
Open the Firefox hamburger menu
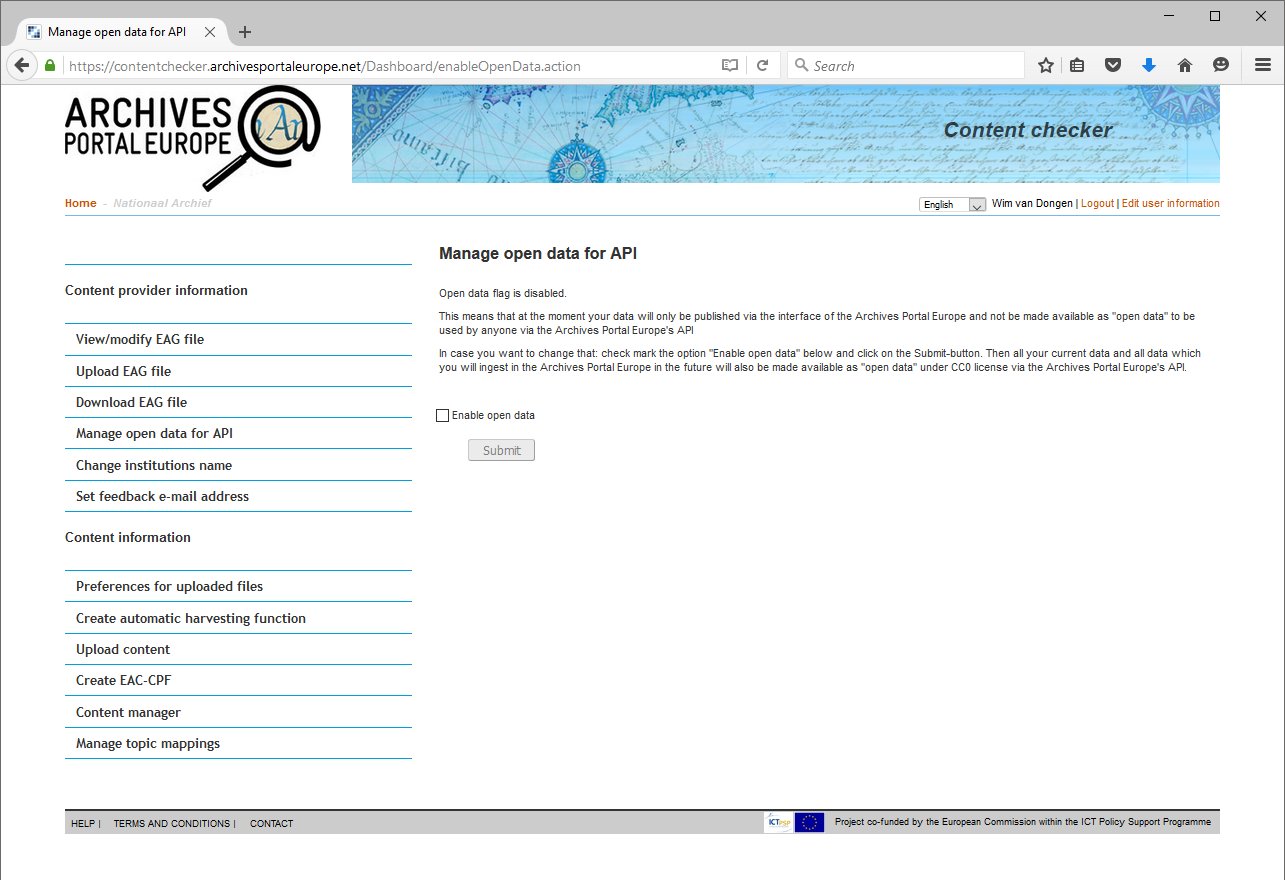click(x=1263, y=65)
